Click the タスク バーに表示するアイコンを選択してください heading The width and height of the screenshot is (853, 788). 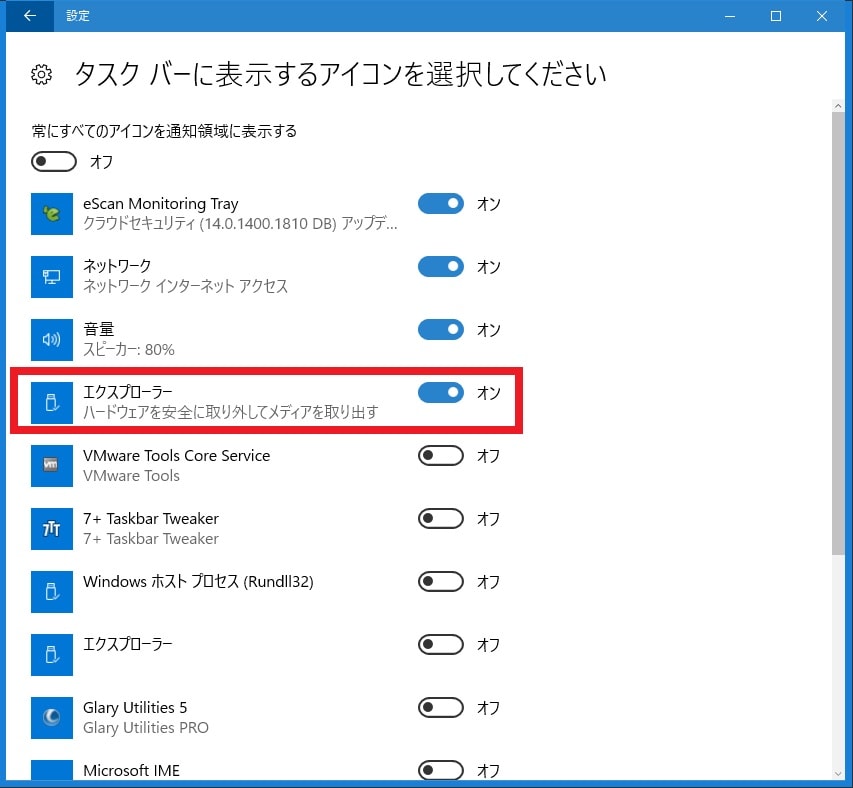click(x=340, y=74)
